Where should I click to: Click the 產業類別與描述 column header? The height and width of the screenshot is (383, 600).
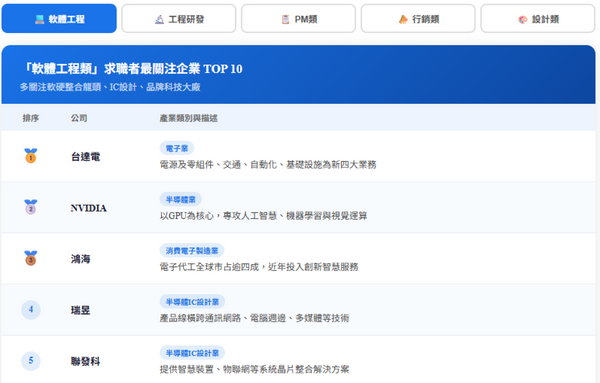pyautogui.click(x=188, y=118)
